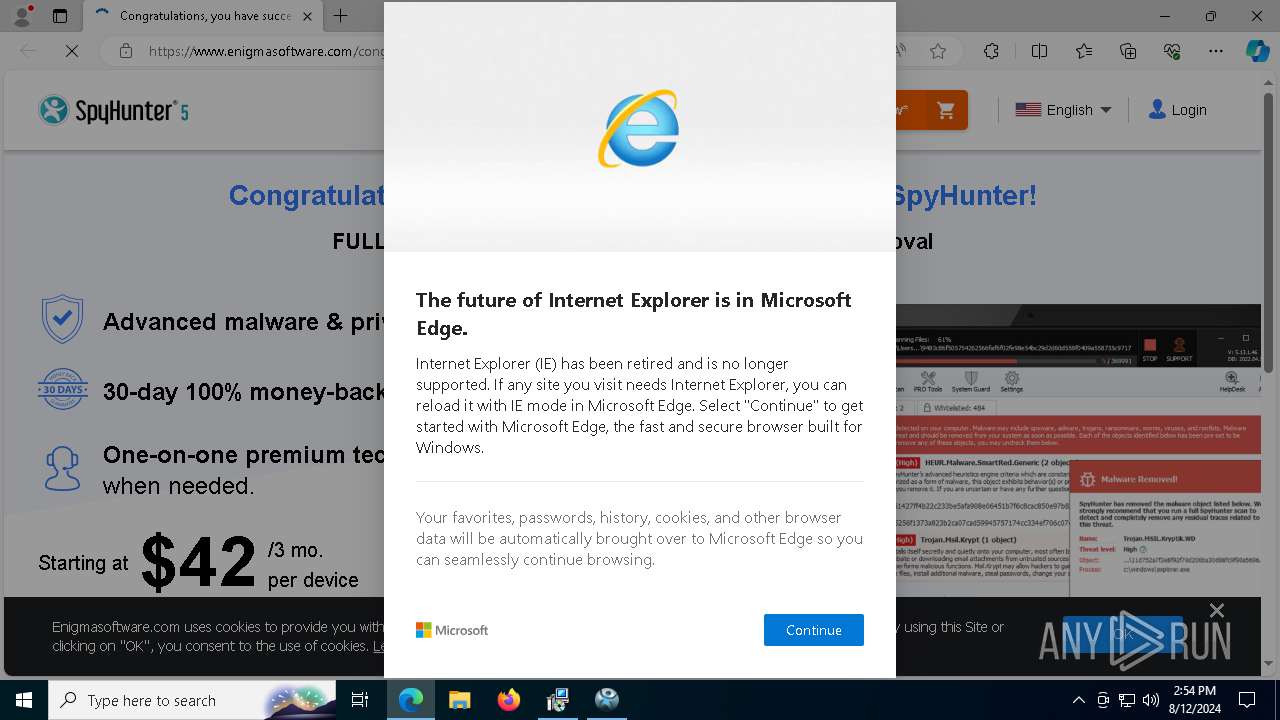
Task: Open Browser essentials heart icon
Action: click(x=1172, y=51)
